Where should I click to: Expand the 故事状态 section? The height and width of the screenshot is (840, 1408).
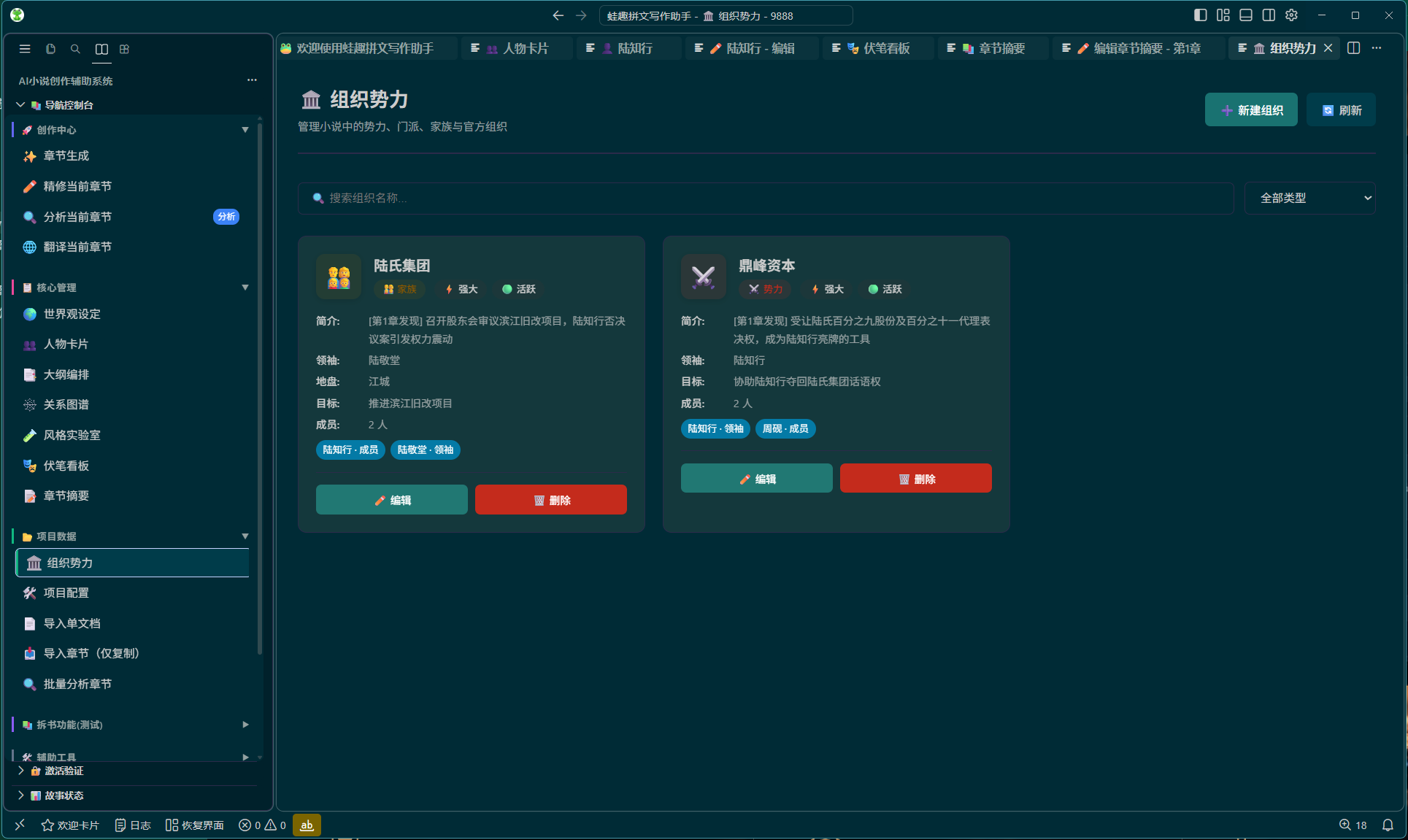(20, 795)
